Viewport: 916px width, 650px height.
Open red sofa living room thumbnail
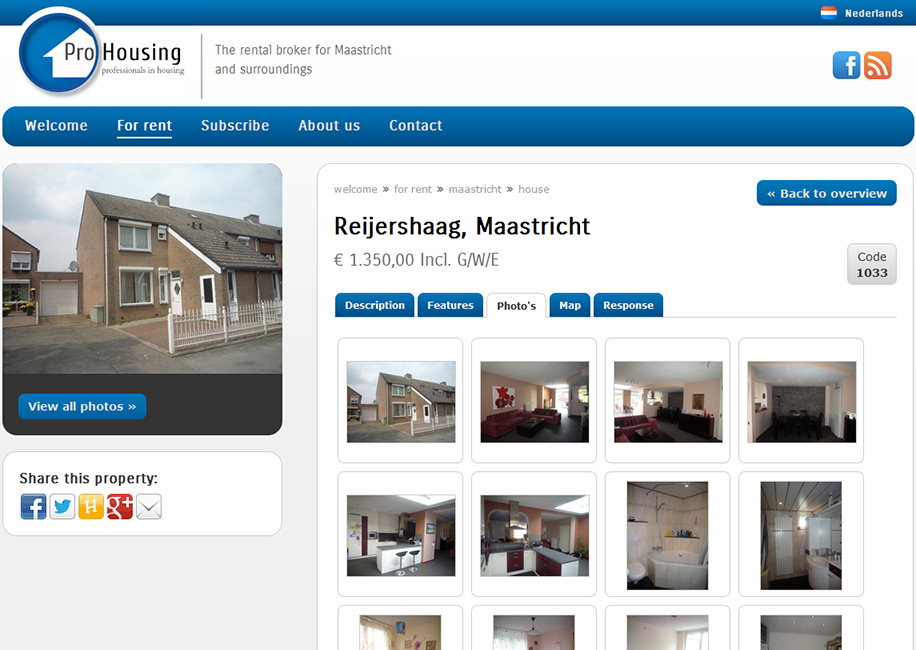click(534, 401)
